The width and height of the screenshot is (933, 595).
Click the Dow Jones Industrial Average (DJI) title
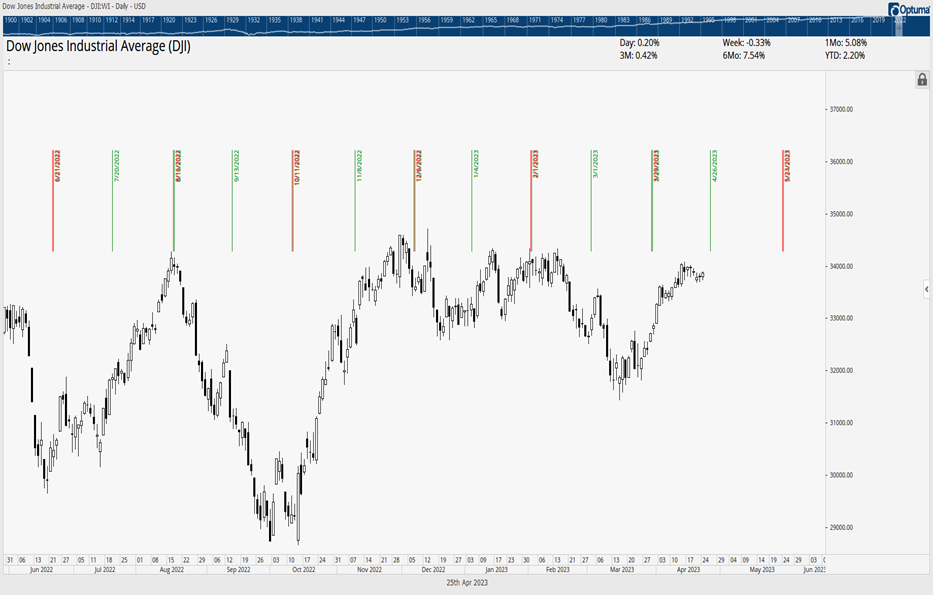tap(98, 46)
